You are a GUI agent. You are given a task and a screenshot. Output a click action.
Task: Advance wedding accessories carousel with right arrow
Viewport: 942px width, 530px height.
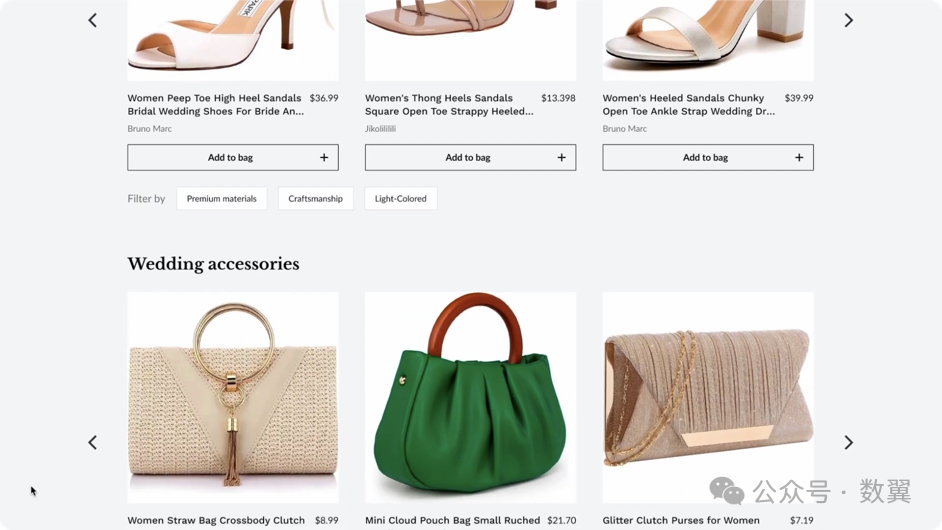click(x=848, y=442)
